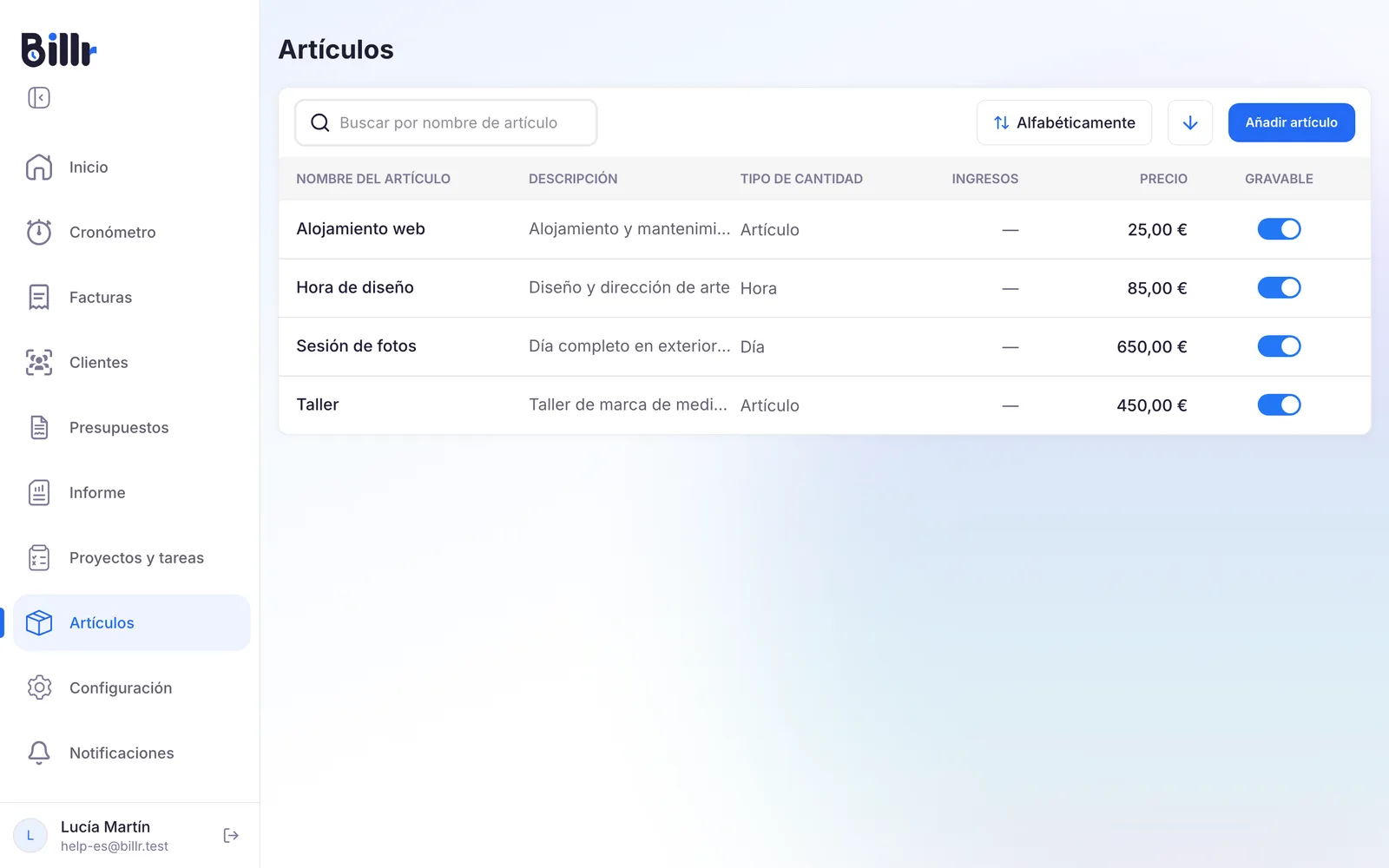Log out using the exit icon

coord(231,835)
